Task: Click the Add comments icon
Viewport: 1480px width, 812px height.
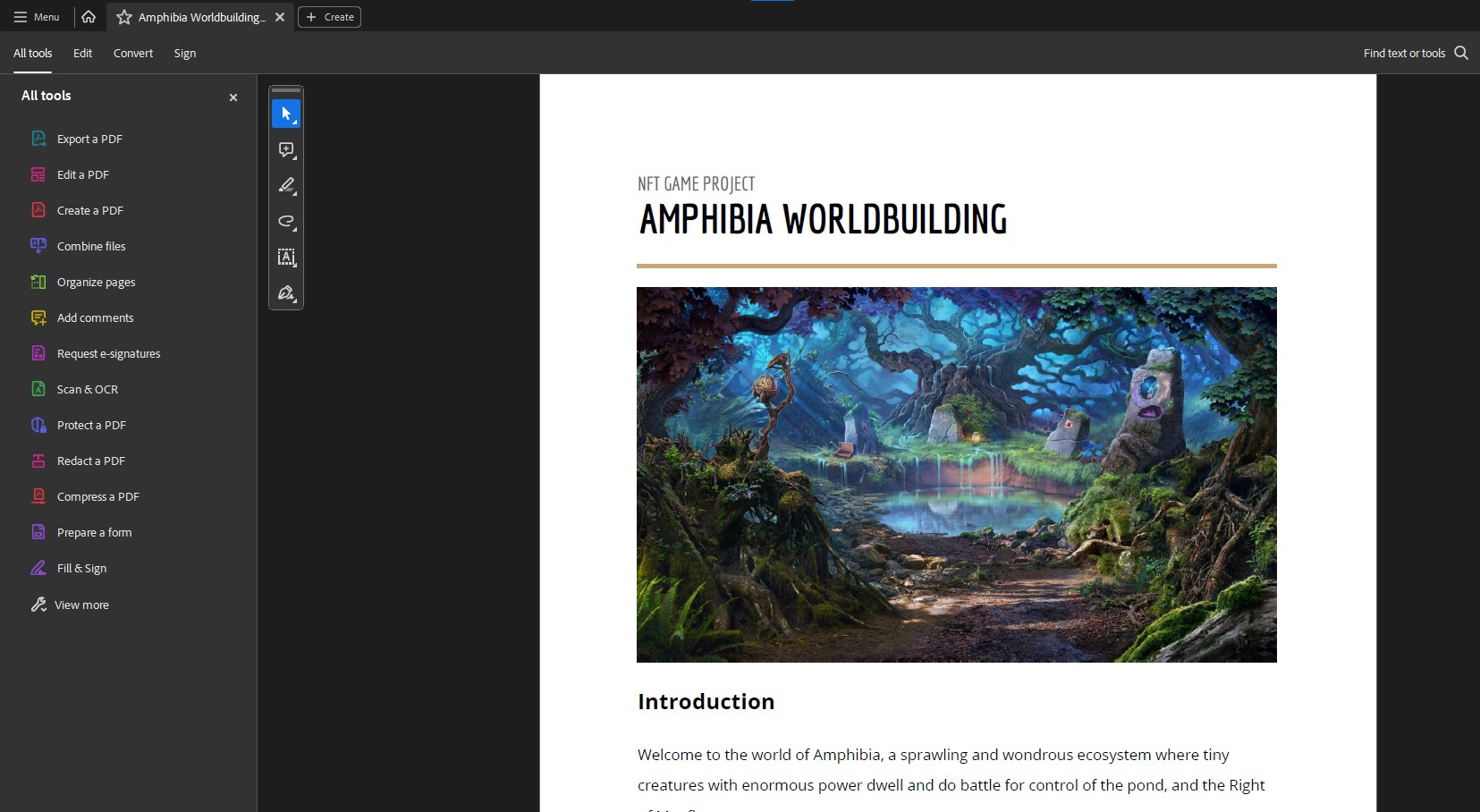Action: click(38, 317)
